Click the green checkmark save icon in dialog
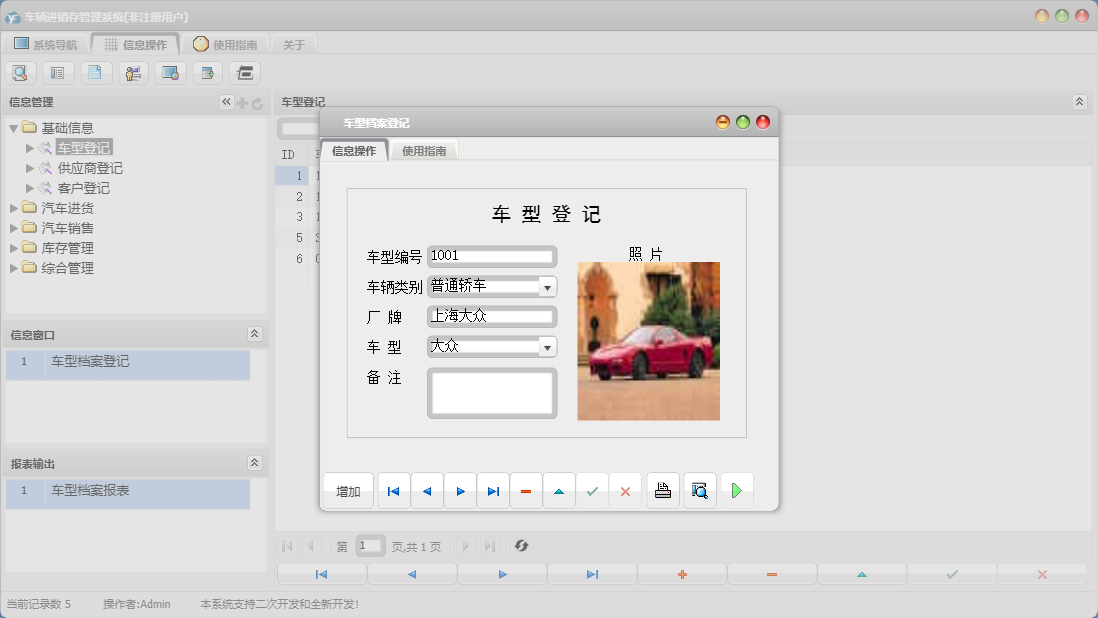This screenshot has height=618, width=1098. click(x=592, y=491)
